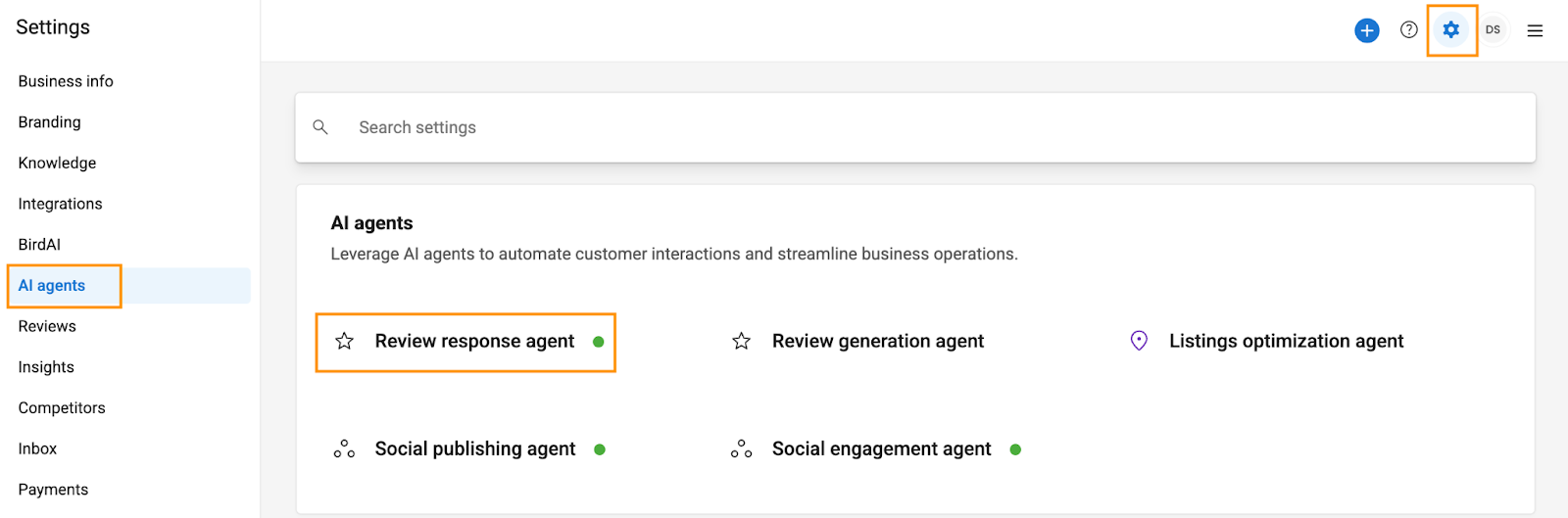Go to Insights settings
The height and width of the screenshot is (518, 1568).
point(46,367)
